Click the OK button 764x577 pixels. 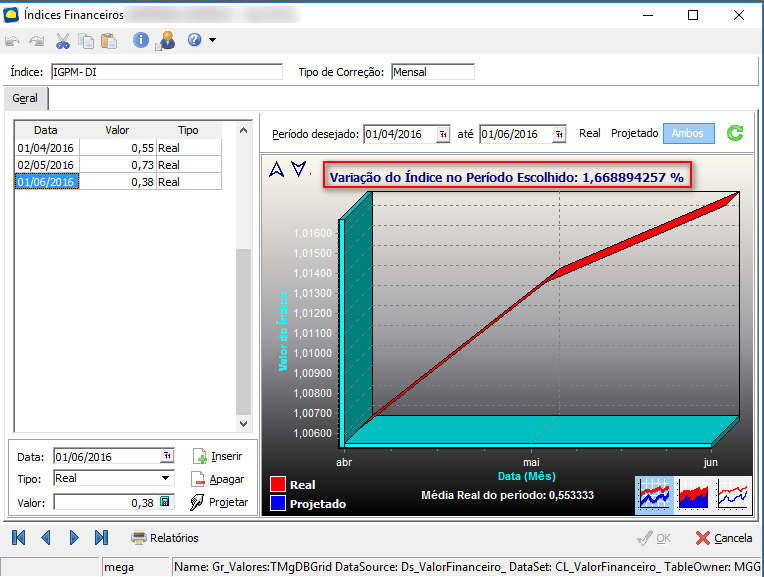[x=654, y=538]
